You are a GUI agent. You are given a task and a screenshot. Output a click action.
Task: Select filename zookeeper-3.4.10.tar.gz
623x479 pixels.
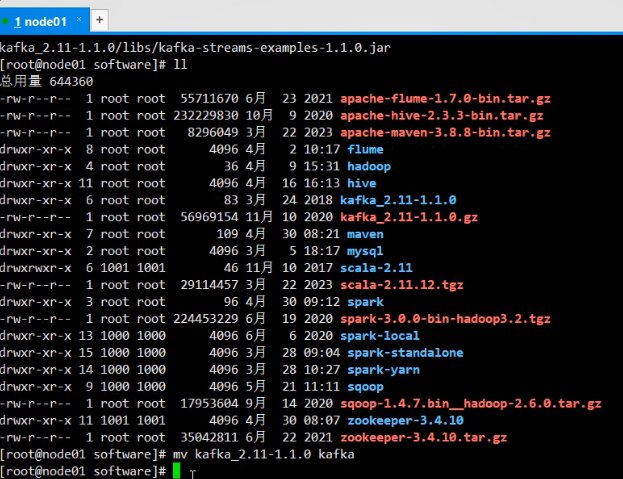point(423,438)
